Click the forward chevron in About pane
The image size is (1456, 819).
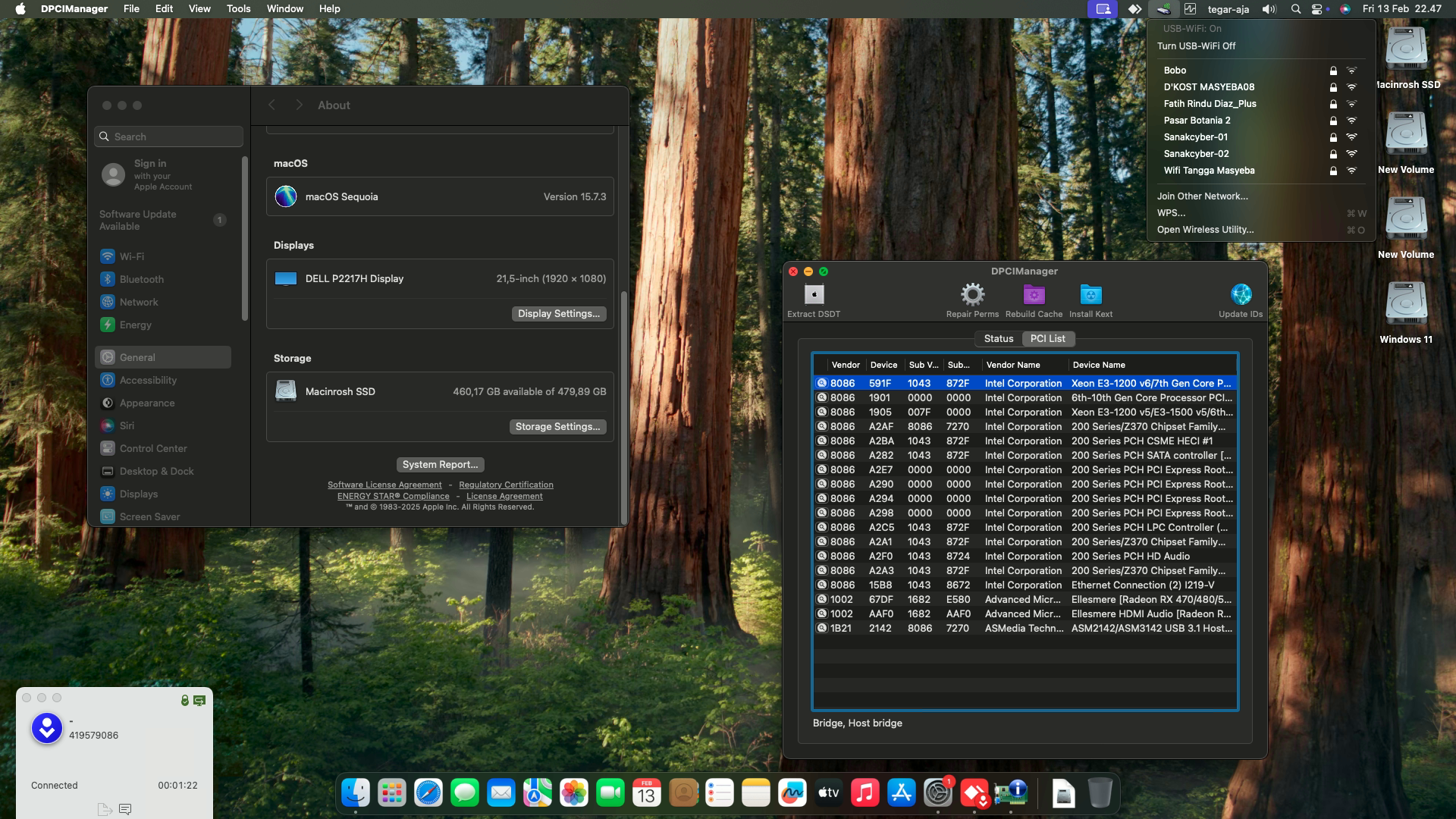299,105
